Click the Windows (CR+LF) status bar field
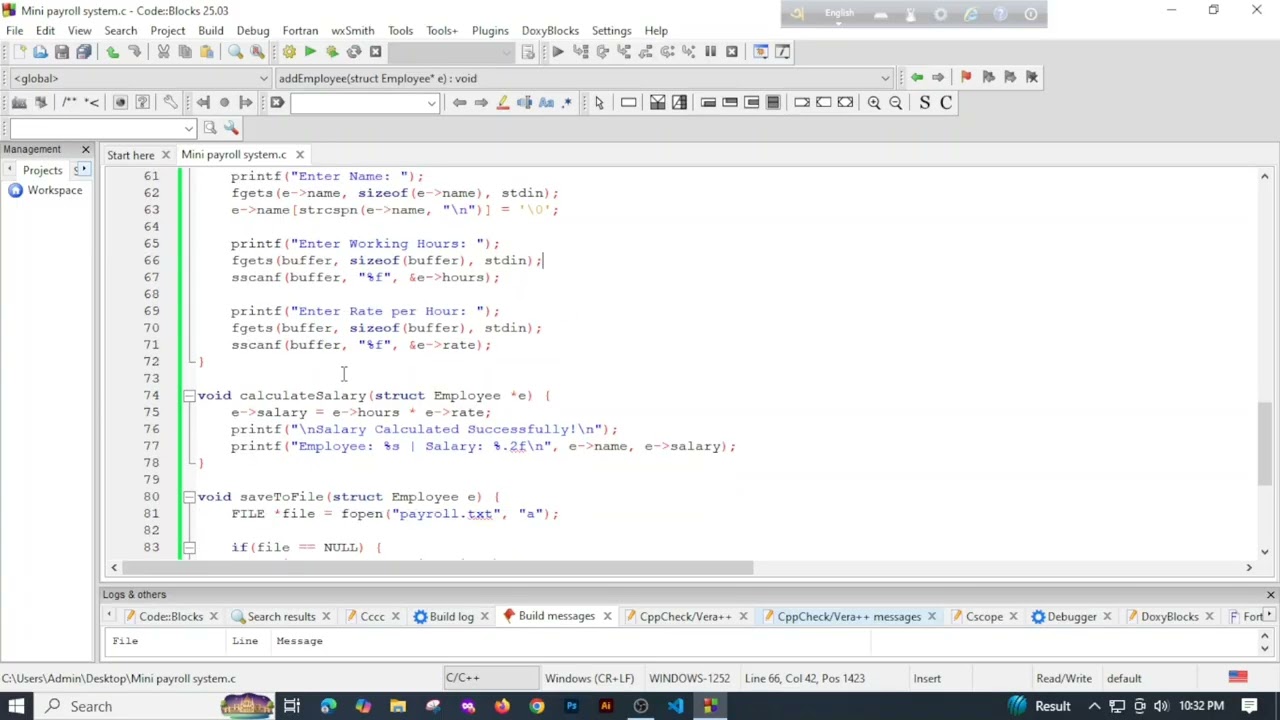Viewport: 1280px width, 720px height. (589, 679)
